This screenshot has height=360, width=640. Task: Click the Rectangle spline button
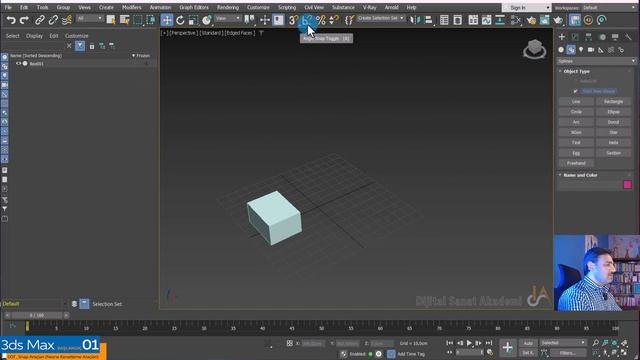[613, 102]
